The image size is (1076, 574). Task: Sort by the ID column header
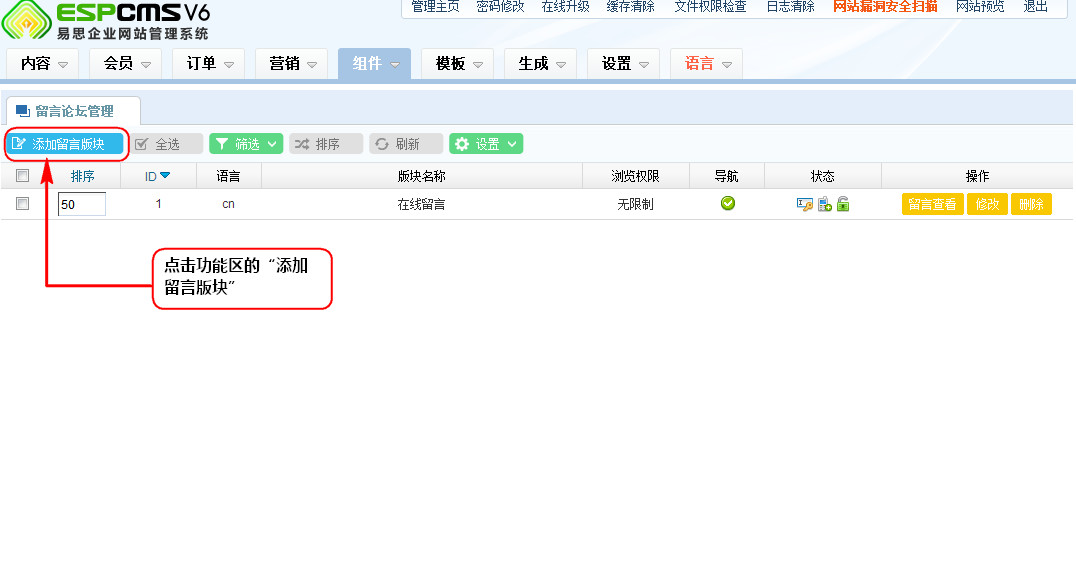(157, 176)
